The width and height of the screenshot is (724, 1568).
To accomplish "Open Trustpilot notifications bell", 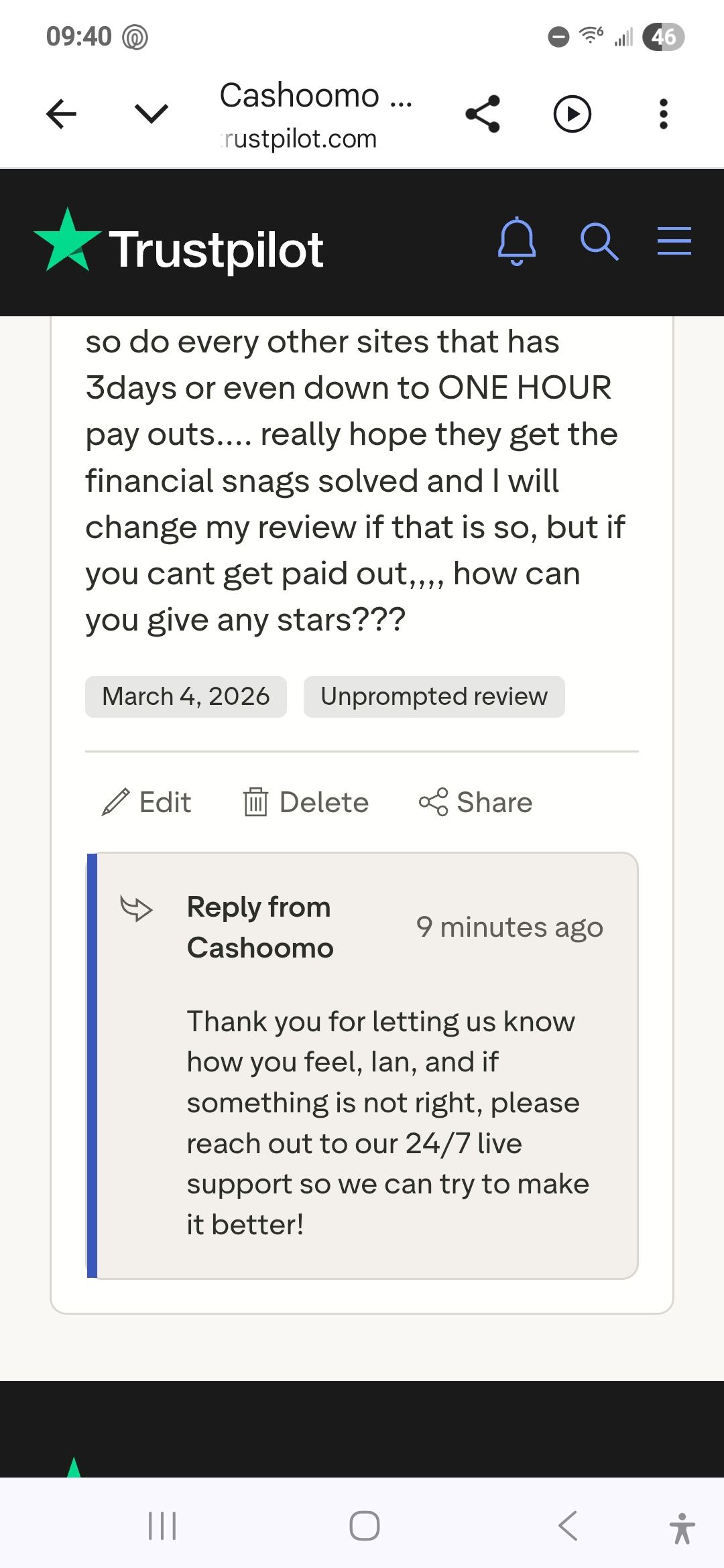I will pyautogui.click(x=517, y=241).
